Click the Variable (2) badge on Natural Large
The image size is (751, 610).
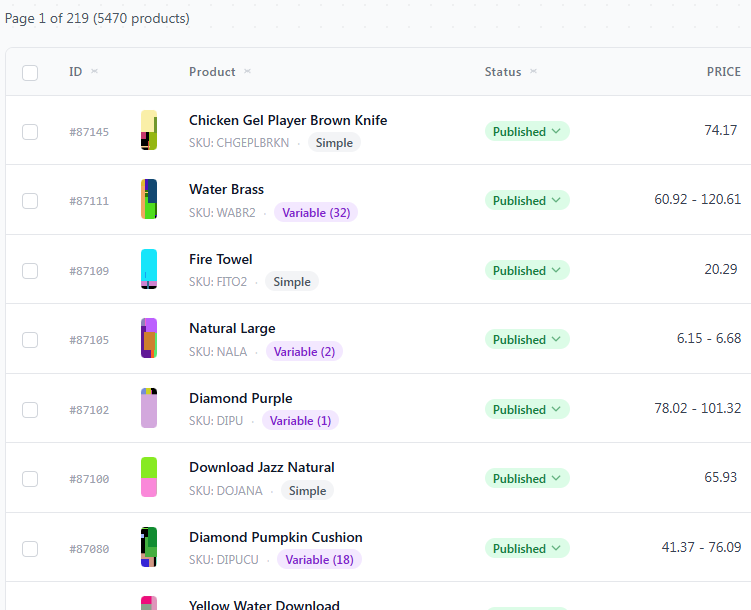tap(304, 351)
